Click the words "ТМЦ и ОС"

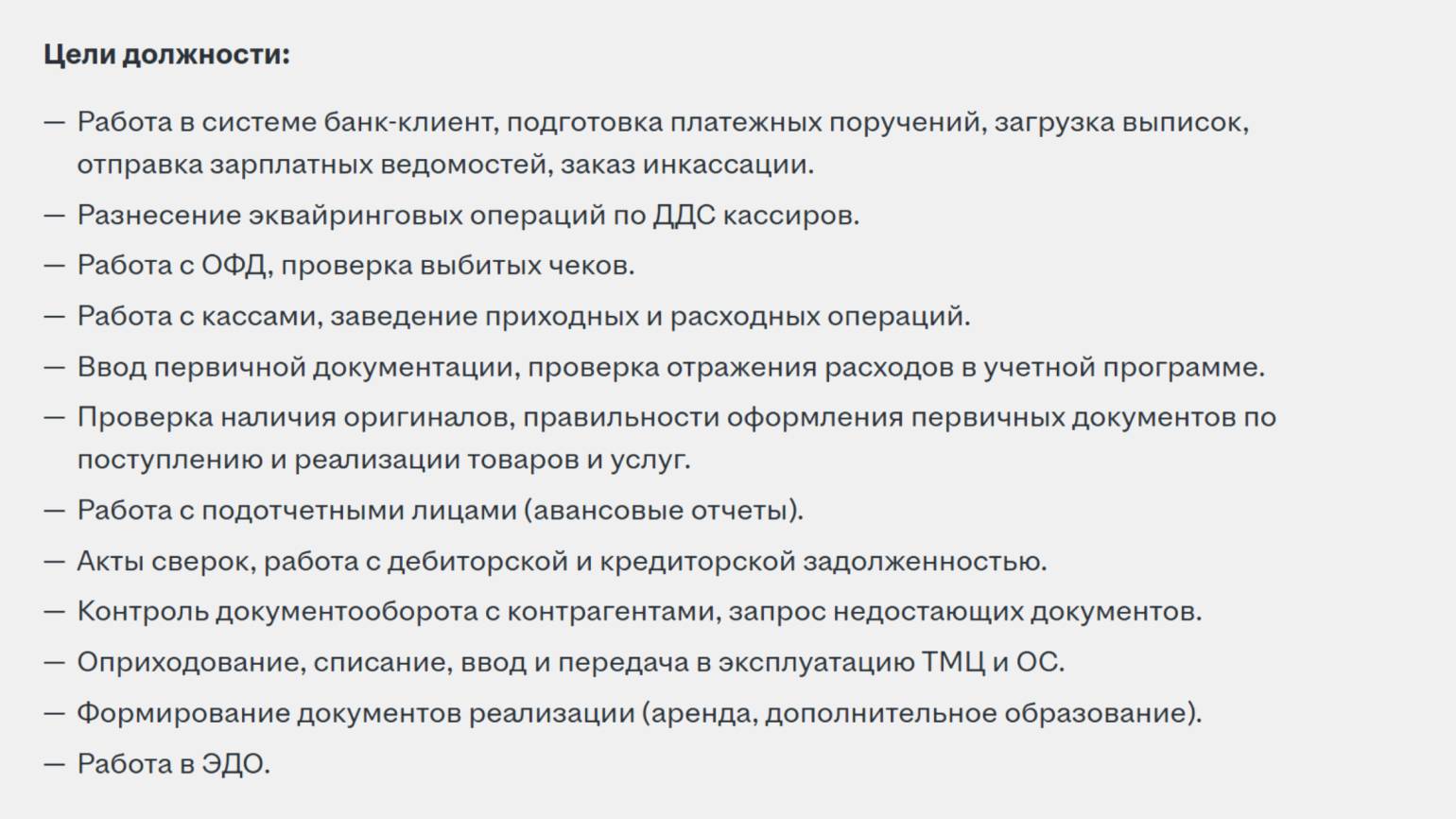pyautogui.click(x=992, y=662)
